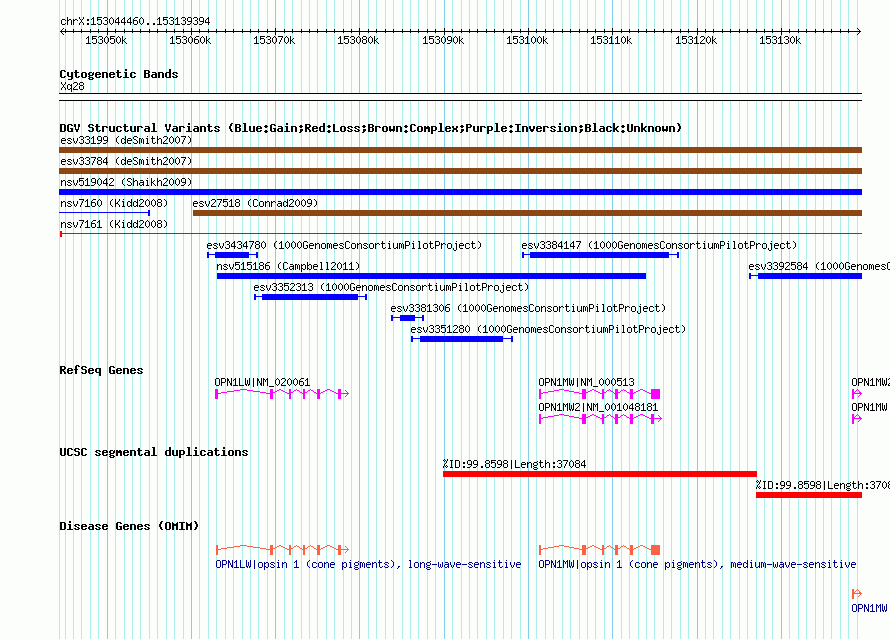Click the Disease Genes (OMIM) track title

click(x=129, y=526)
